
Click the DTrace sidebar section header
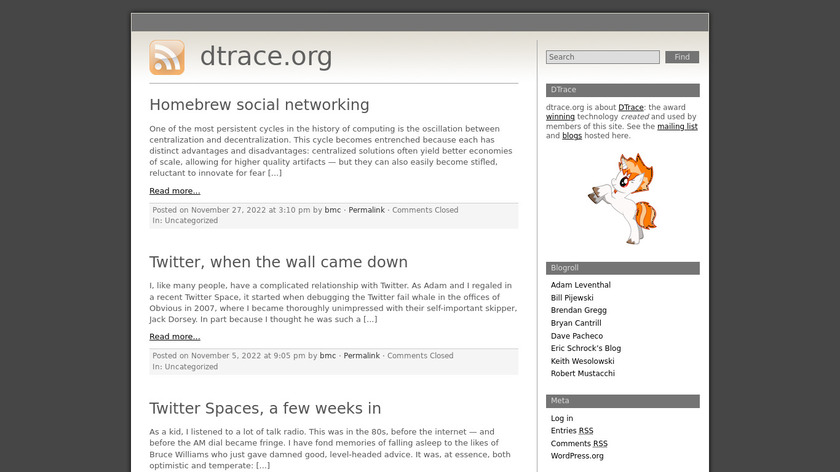click(622, 90)
